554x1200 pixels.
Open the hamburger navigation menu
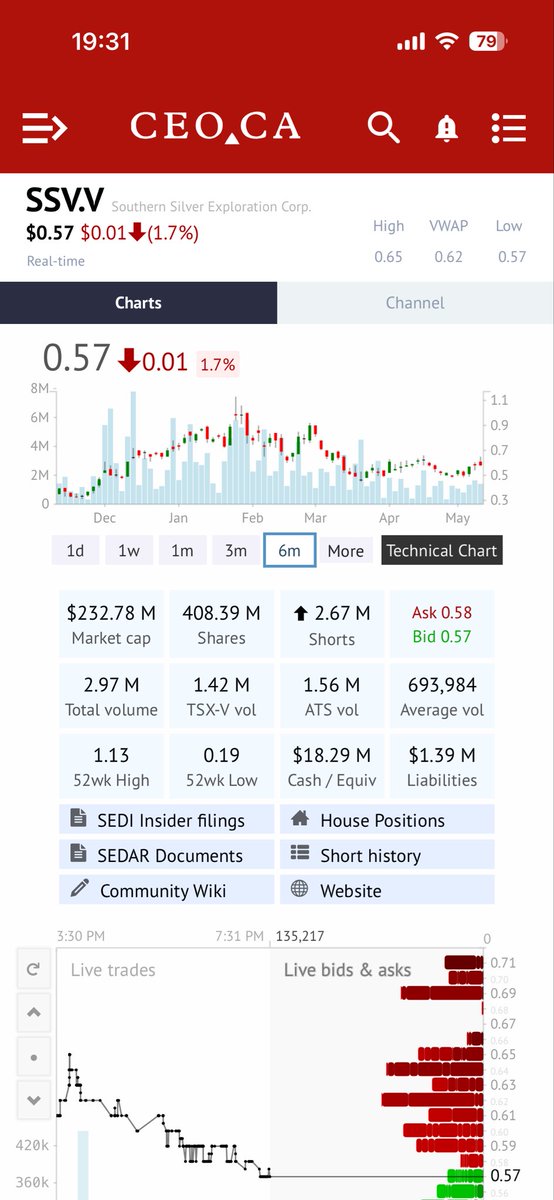(45, 127)
